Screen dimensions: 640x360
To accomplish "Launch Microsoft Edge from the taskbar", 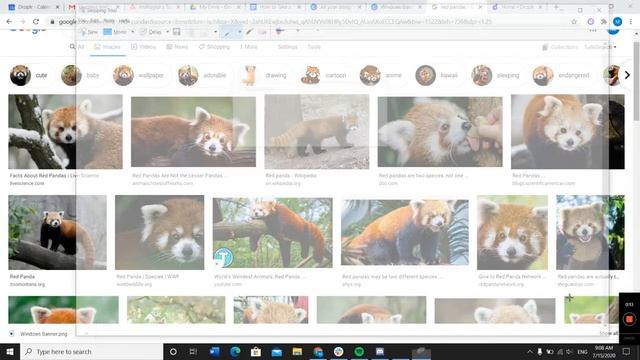I will coord(235,351).
